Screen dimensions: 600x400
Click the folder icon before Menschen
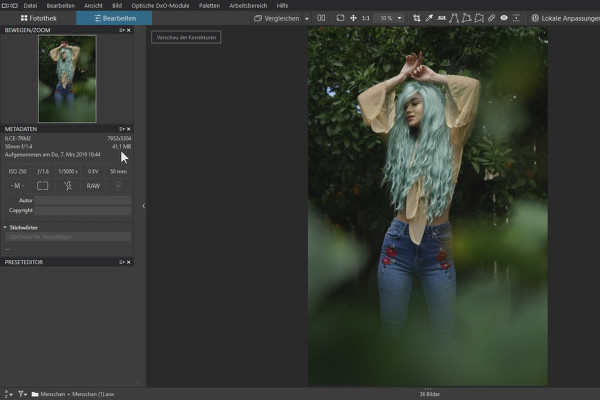35,394
